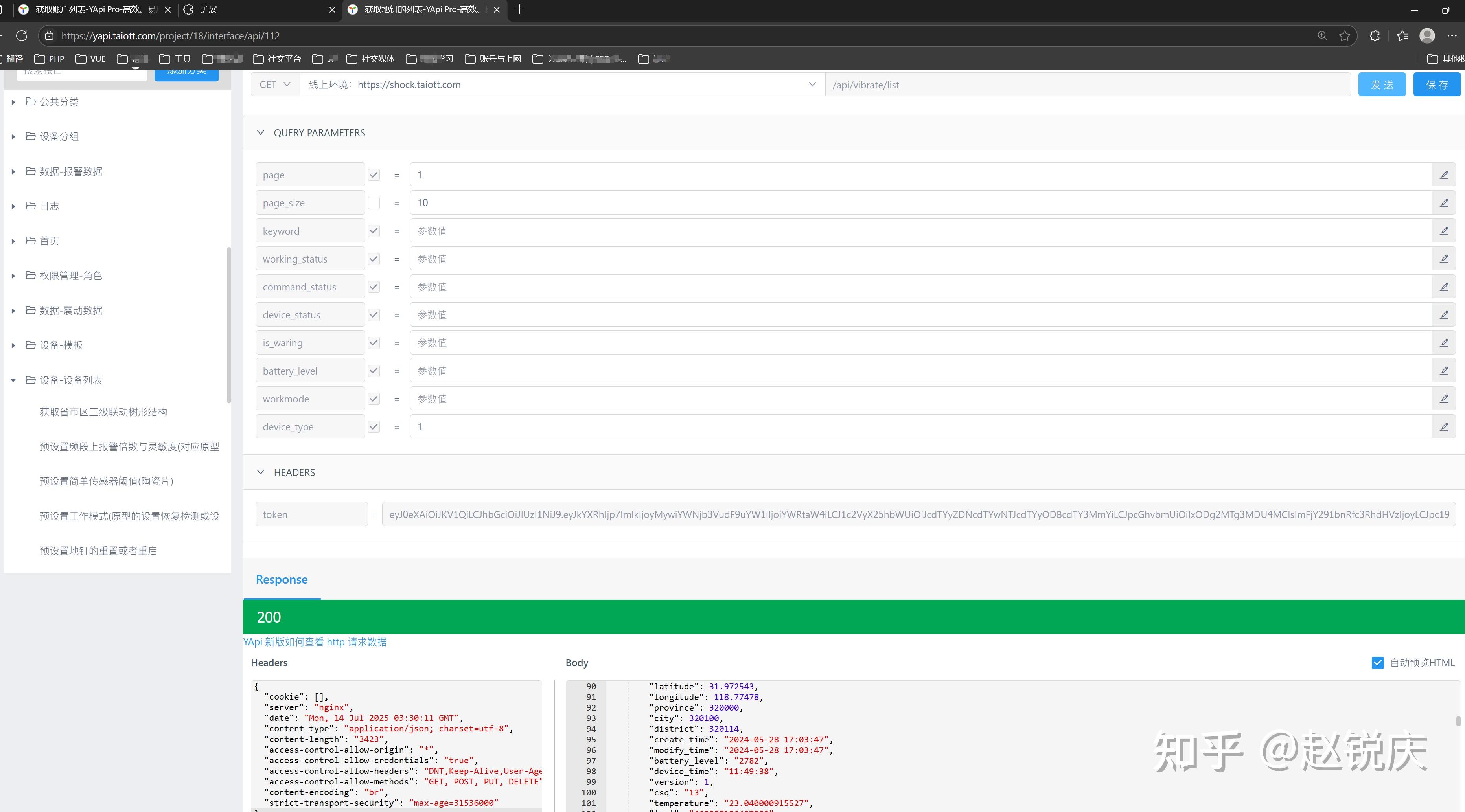1465x812 pixels.
Task: Click the edit pencil for keyword parameter
Action: (x=1443, y=231)
